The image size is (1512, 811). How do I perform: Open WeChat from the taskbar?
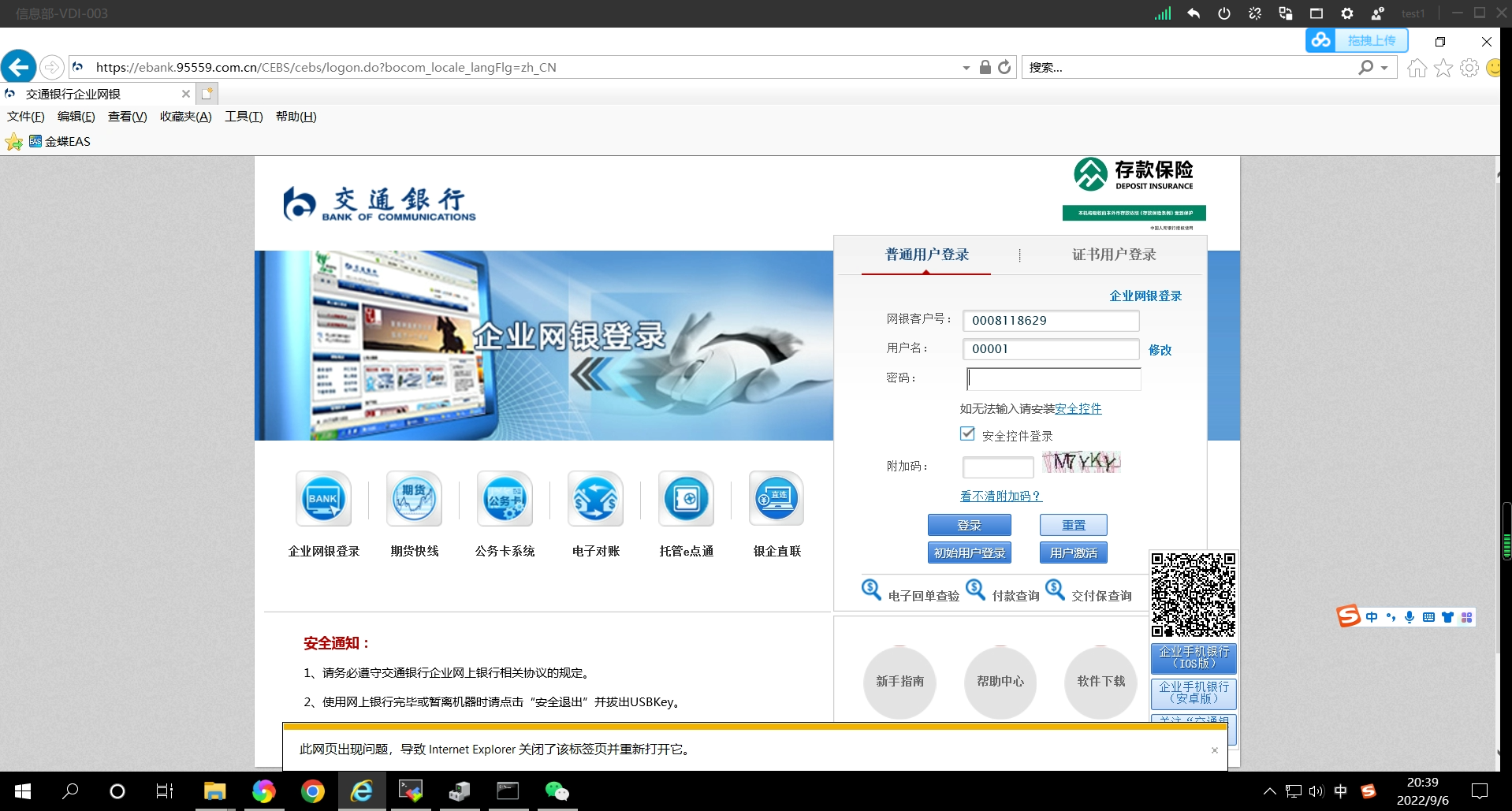[x=557, y=791]
